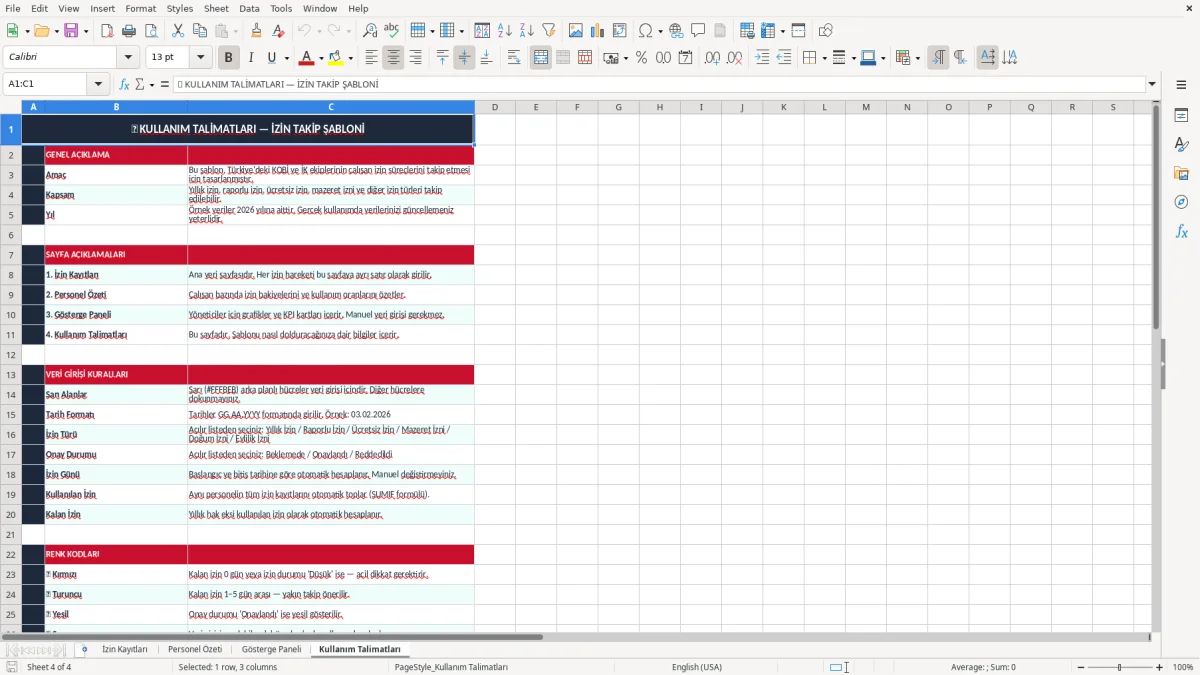Expand the formula bar arrow

[x=1152, y=84]
